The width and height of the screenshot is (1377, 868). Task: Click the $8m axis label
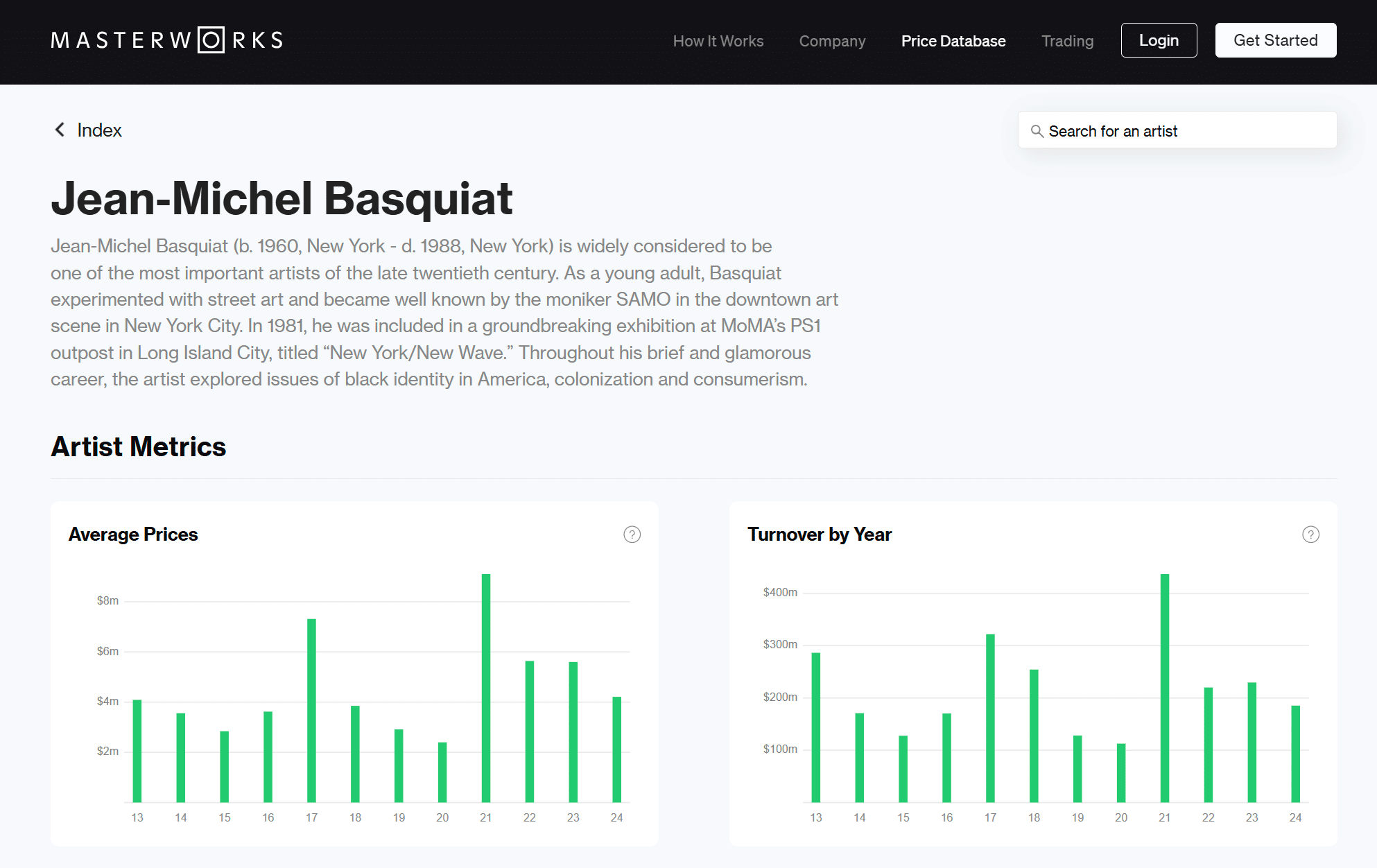[107, 601]
